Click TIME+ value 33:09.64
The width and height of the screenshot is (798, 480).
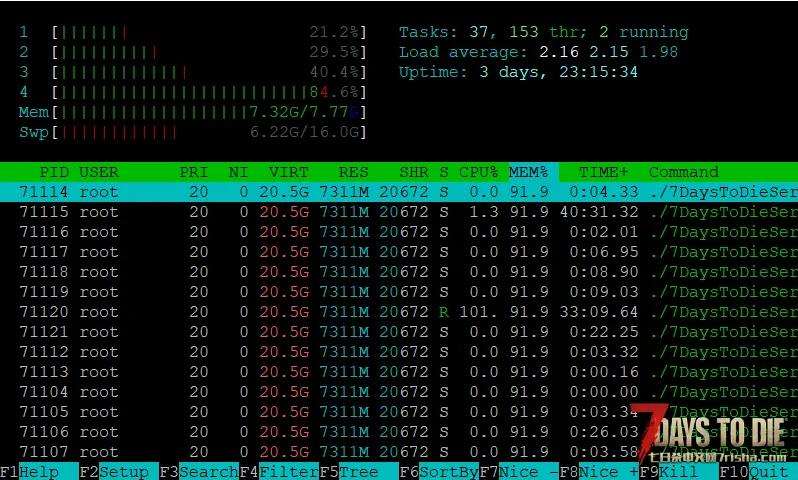tap(599, 312)
